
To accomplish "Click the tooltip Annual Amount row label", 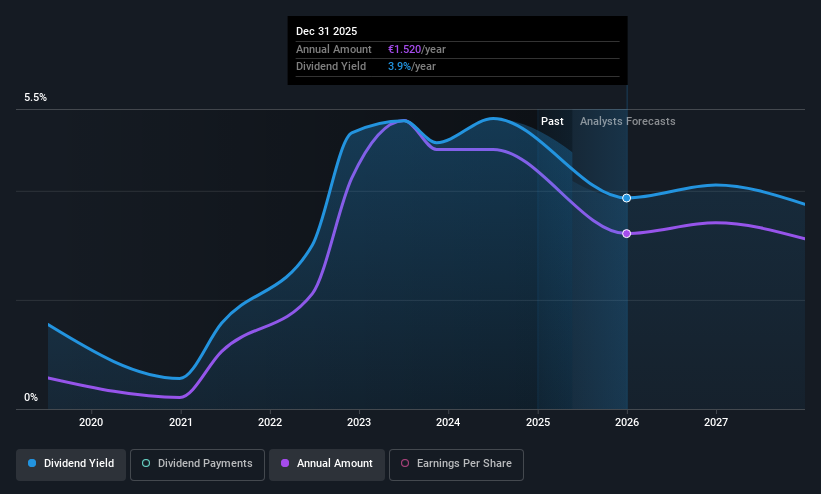I will (x=334, y=49).
